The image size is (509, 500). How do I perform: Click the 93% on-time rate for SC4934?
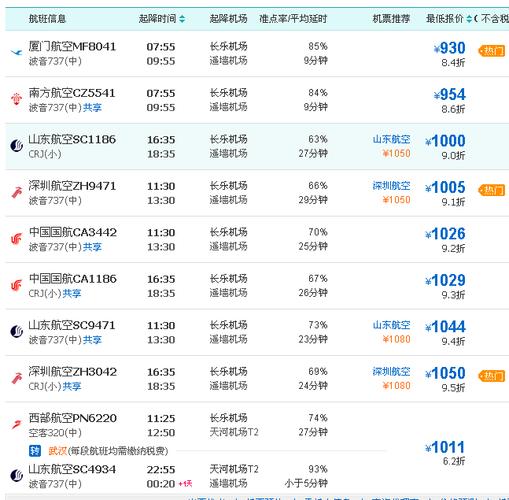pyautogui.click(x=318, y=469)
